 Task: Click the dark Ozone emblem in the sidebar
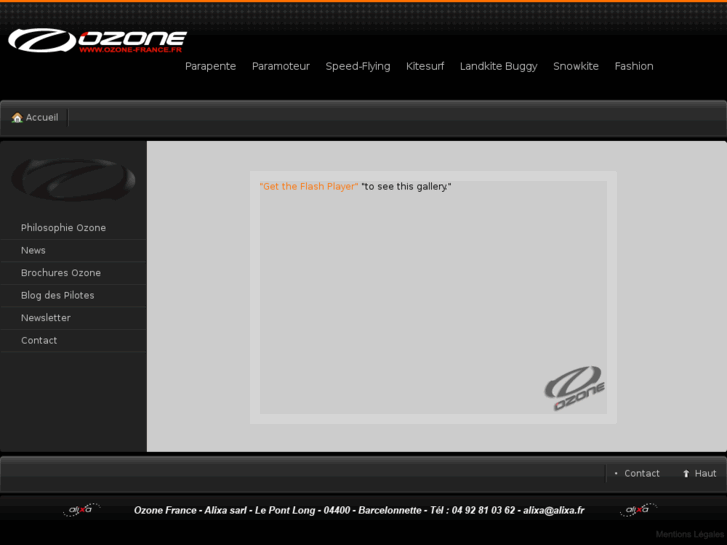(73, 180)
